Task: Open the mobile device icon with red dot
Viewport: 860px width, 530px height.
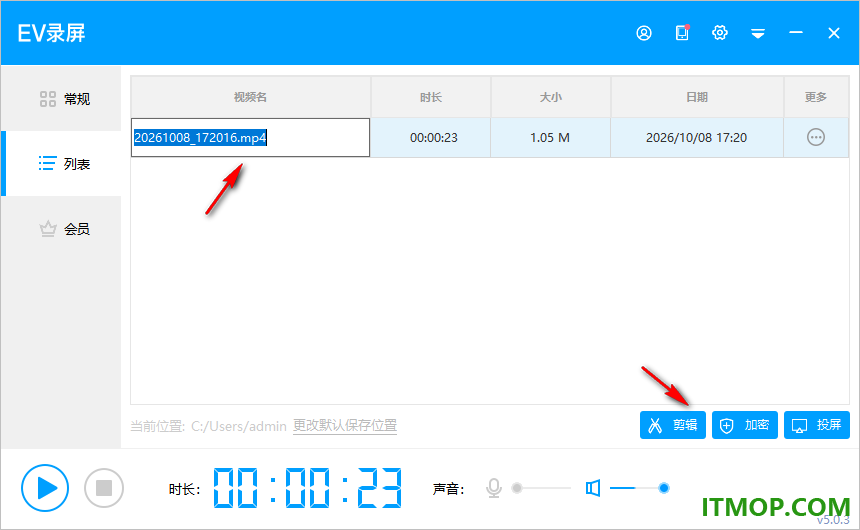Action: [x=682, y=33]
